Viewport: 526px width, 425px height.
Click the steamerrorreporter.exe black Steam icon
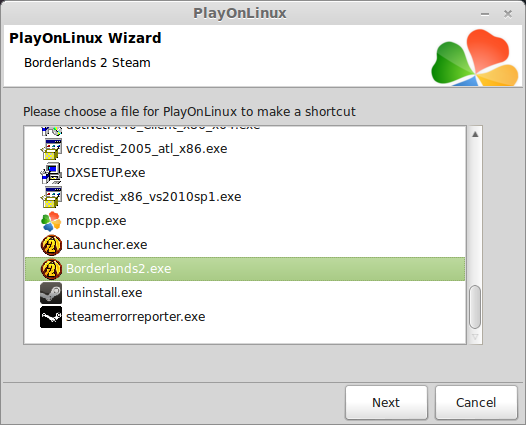[x=51, y=317]
